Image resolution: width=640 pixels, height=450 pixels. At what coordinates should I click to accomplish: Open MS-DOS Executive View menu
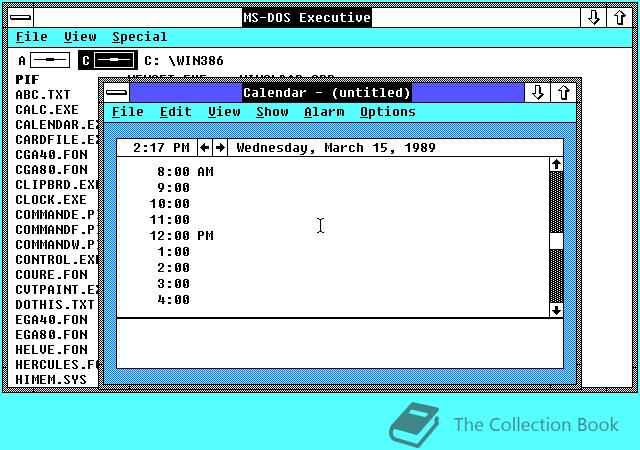pyautogui.click(x=80, y=37)
